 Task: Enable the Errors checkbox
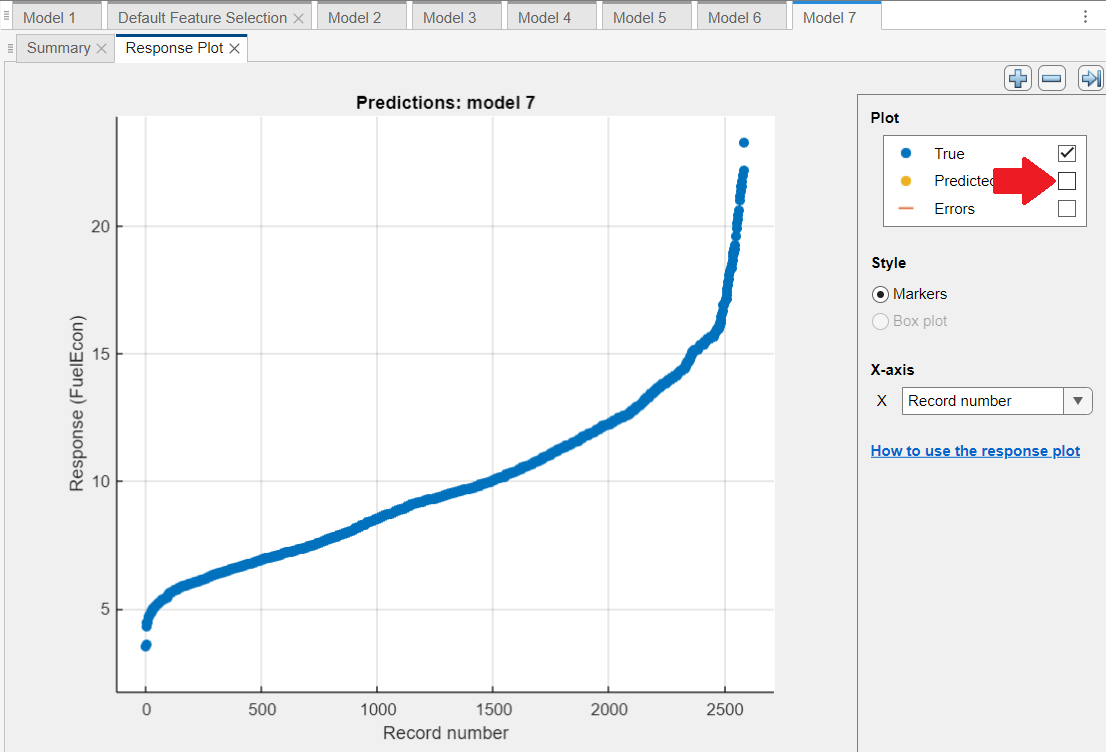click(x=1067, y=208)
